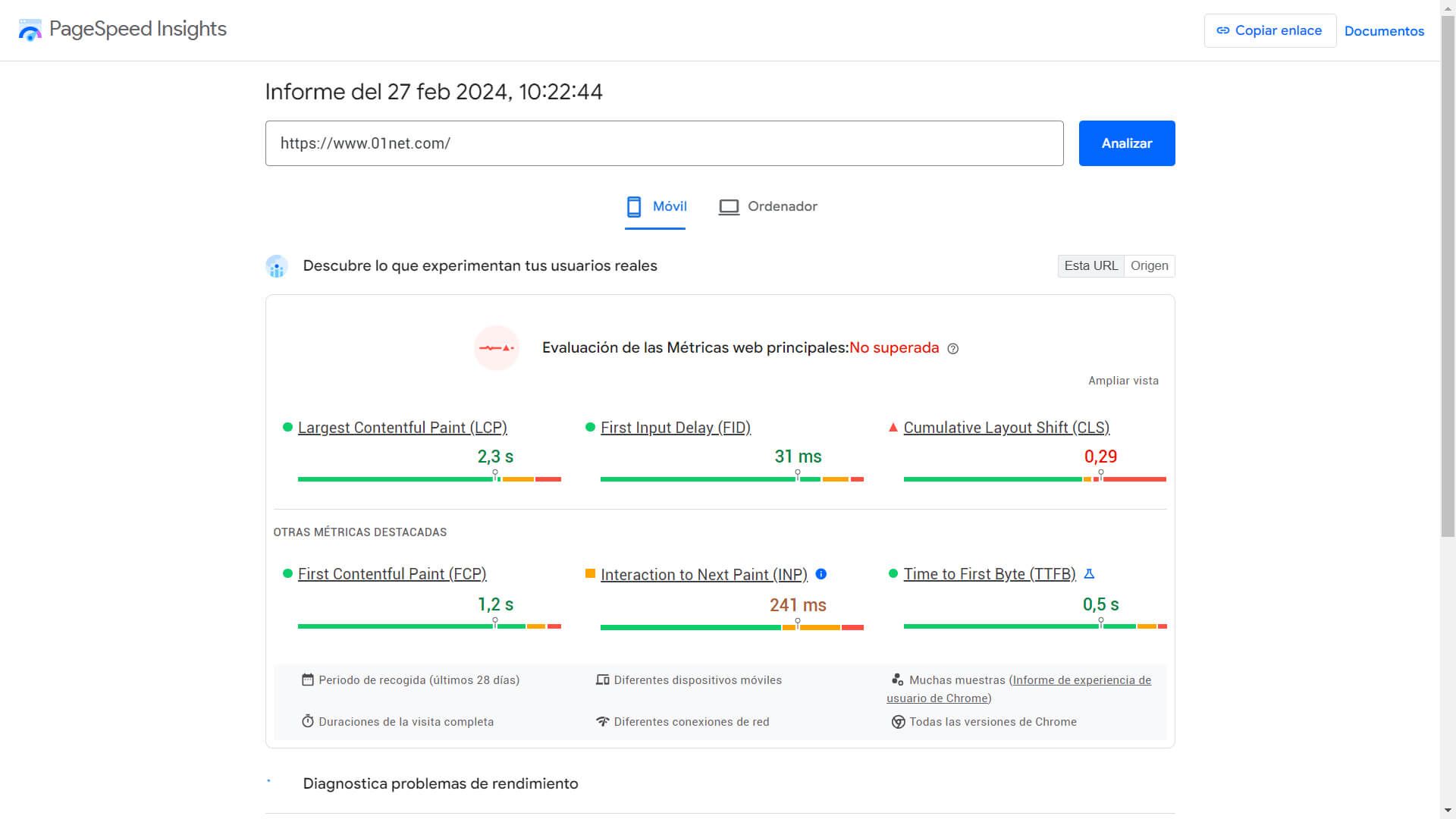Click the No superada status text
The image size is (1456, 819).
pos(894,348)
